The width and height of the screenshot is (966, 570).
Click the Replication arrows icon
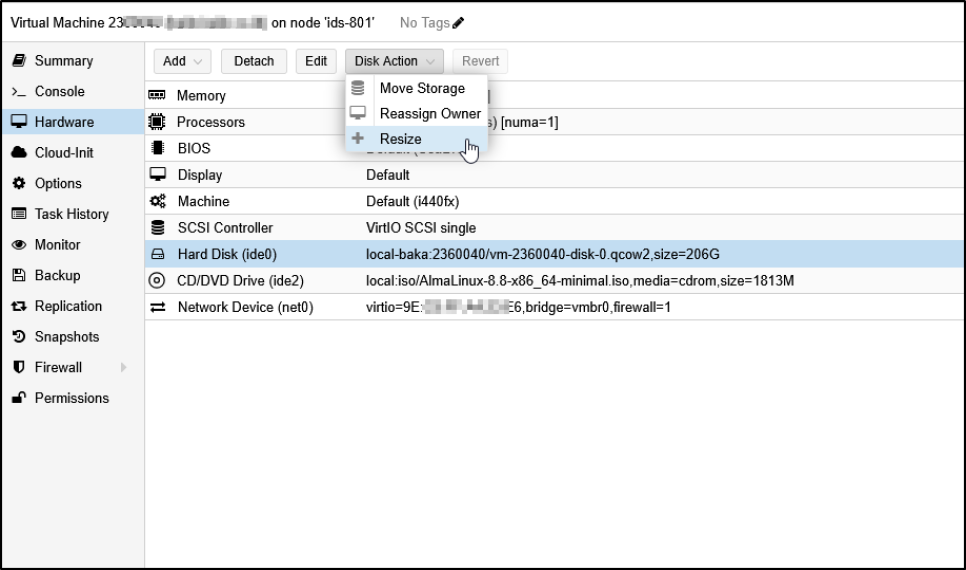point(18,307)
